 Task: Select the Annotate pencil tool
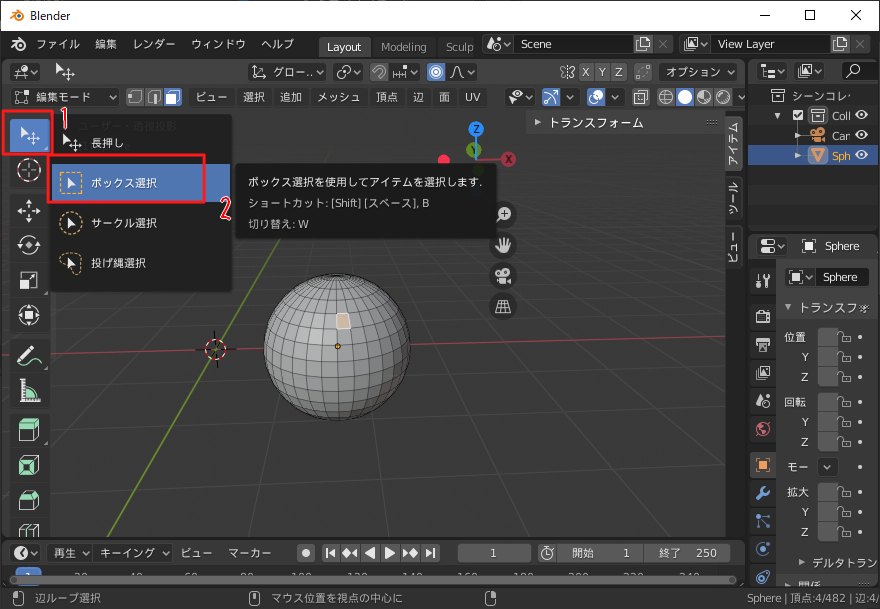click(x=29, y=355)
